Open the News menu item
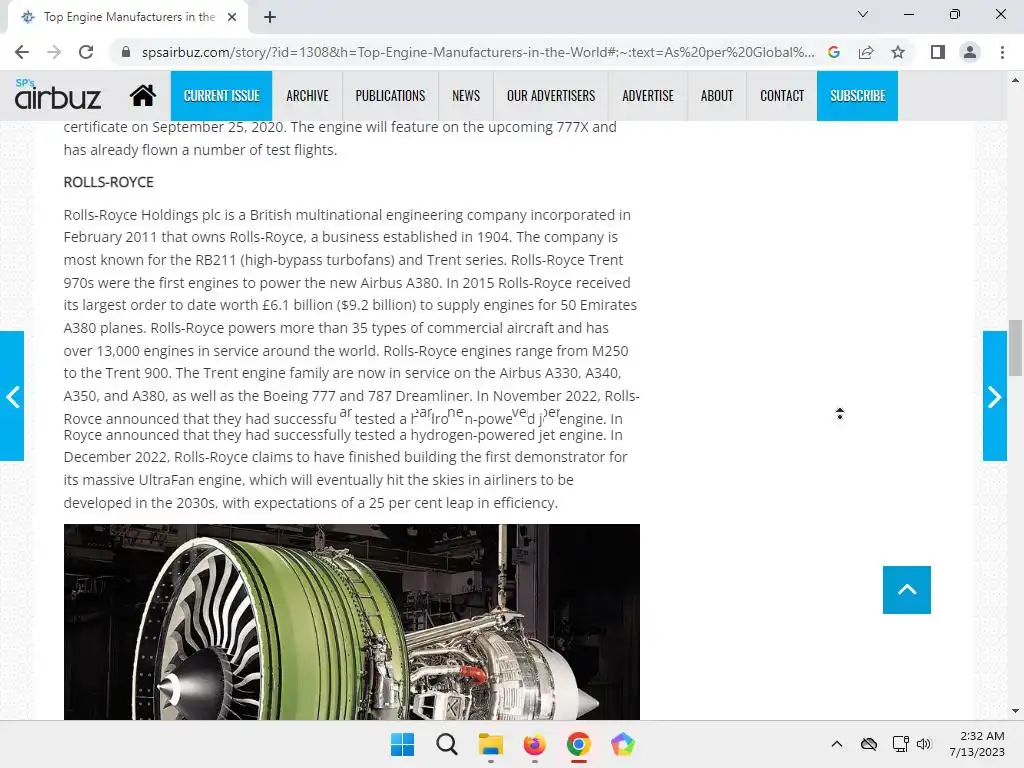Image resolution: width=1024 pixels, height=768 pixels. 466,95
